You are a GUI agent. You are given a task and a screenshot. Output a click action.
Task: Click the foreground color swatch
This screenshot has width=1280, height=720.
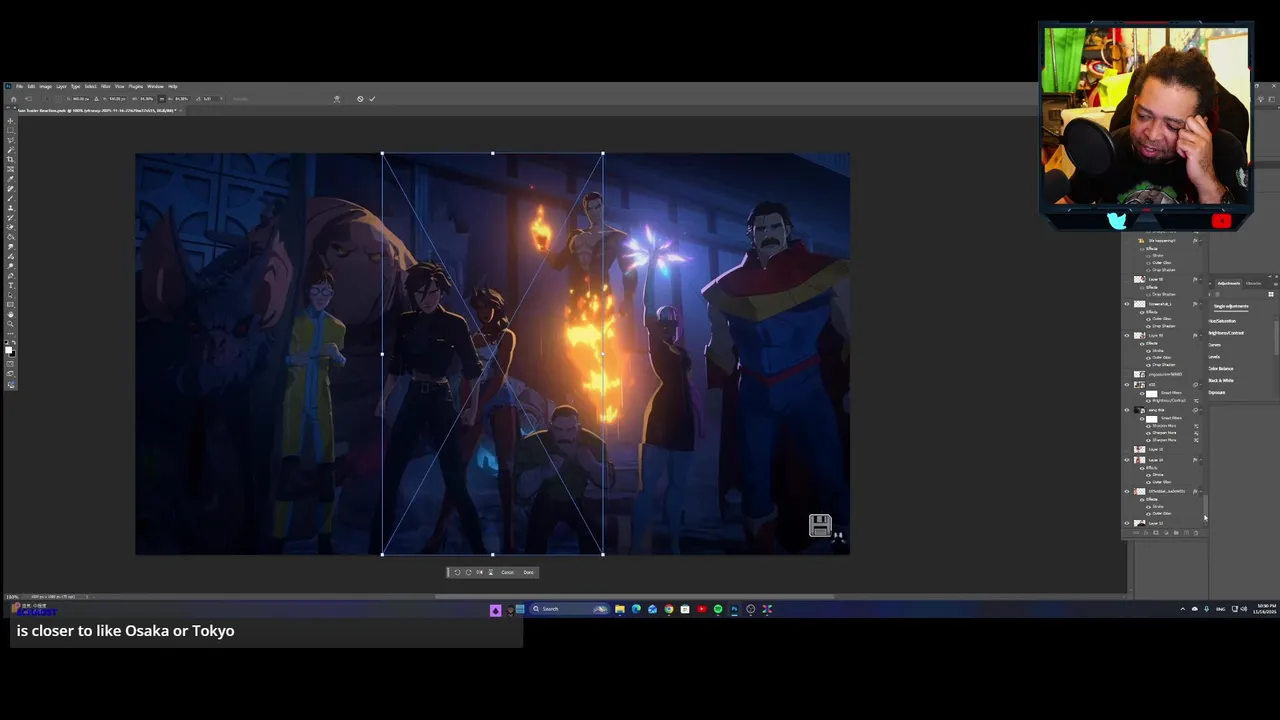pos(8,349)
